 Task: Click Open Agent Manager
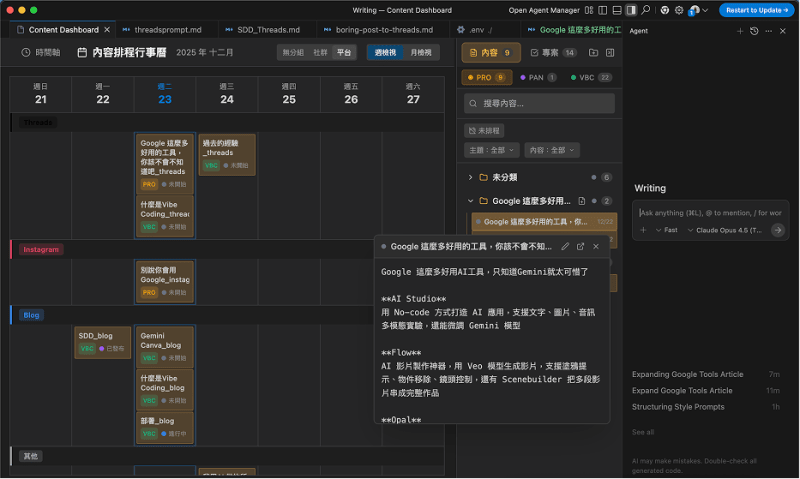[x=544, y=10]
